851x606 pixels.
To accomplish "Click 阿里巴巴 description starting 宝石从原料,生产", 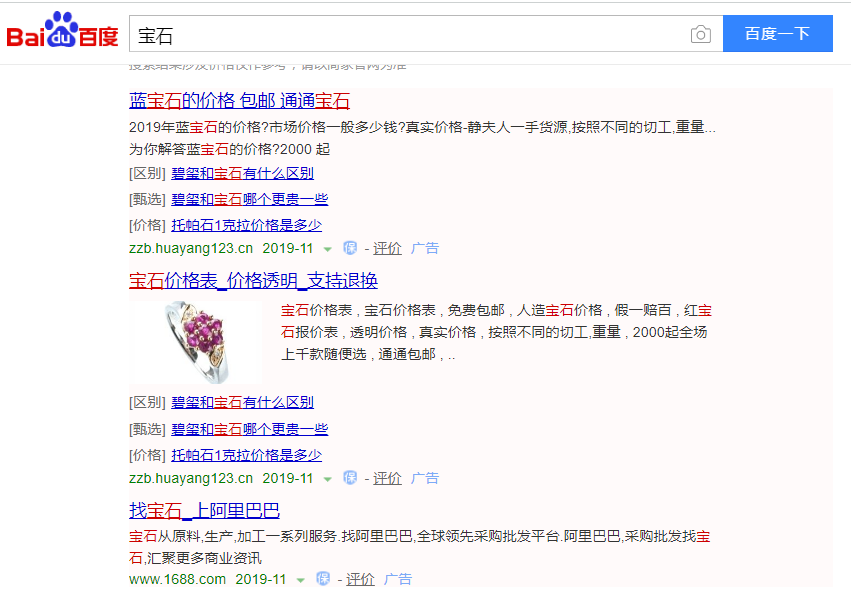I will click(420, 547).
